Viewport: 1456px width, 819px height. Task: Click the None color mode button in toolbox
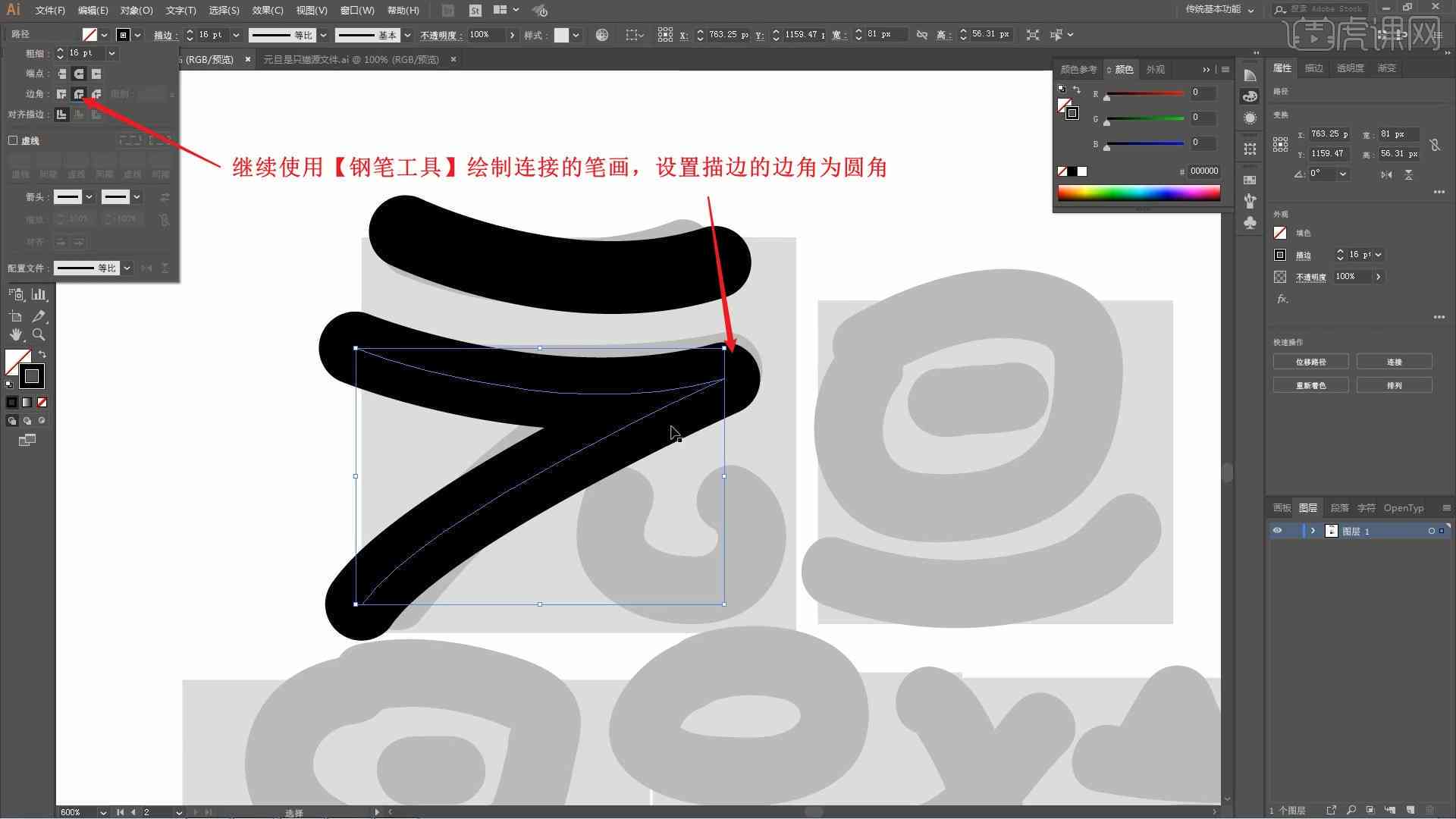[42, 402]
